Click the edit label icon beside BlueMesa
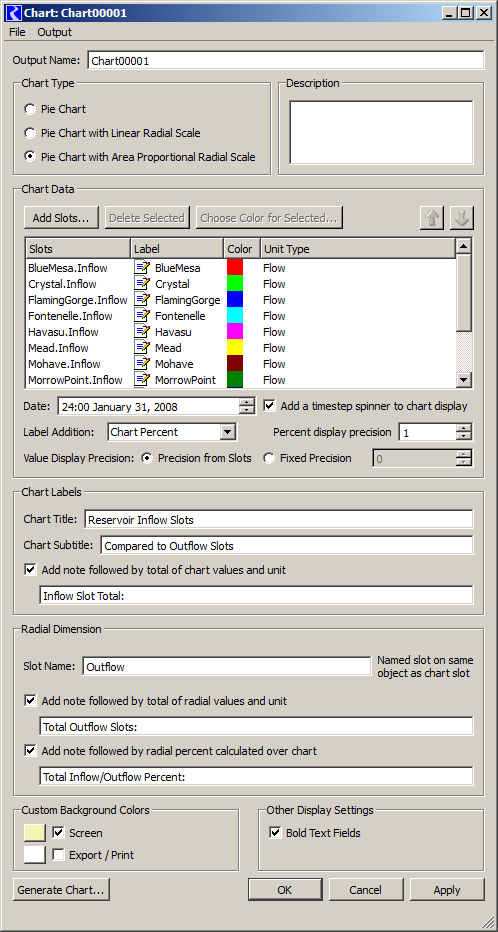 click(142, 268)
